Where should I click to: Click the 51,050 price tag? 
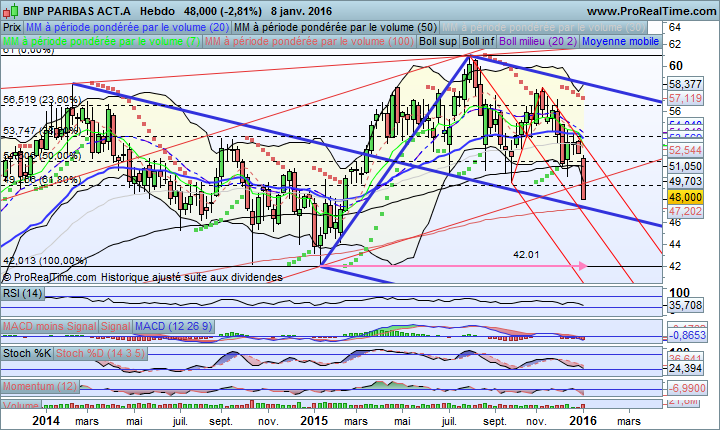tap(685, 166)
